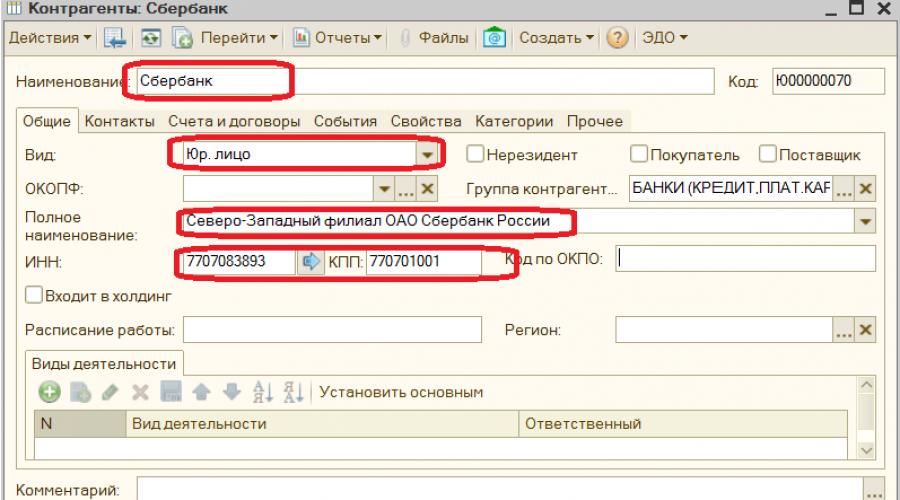The image size is (900, 500).
Task: Open the Действия dropdown menu
Action: coord(51,38)
